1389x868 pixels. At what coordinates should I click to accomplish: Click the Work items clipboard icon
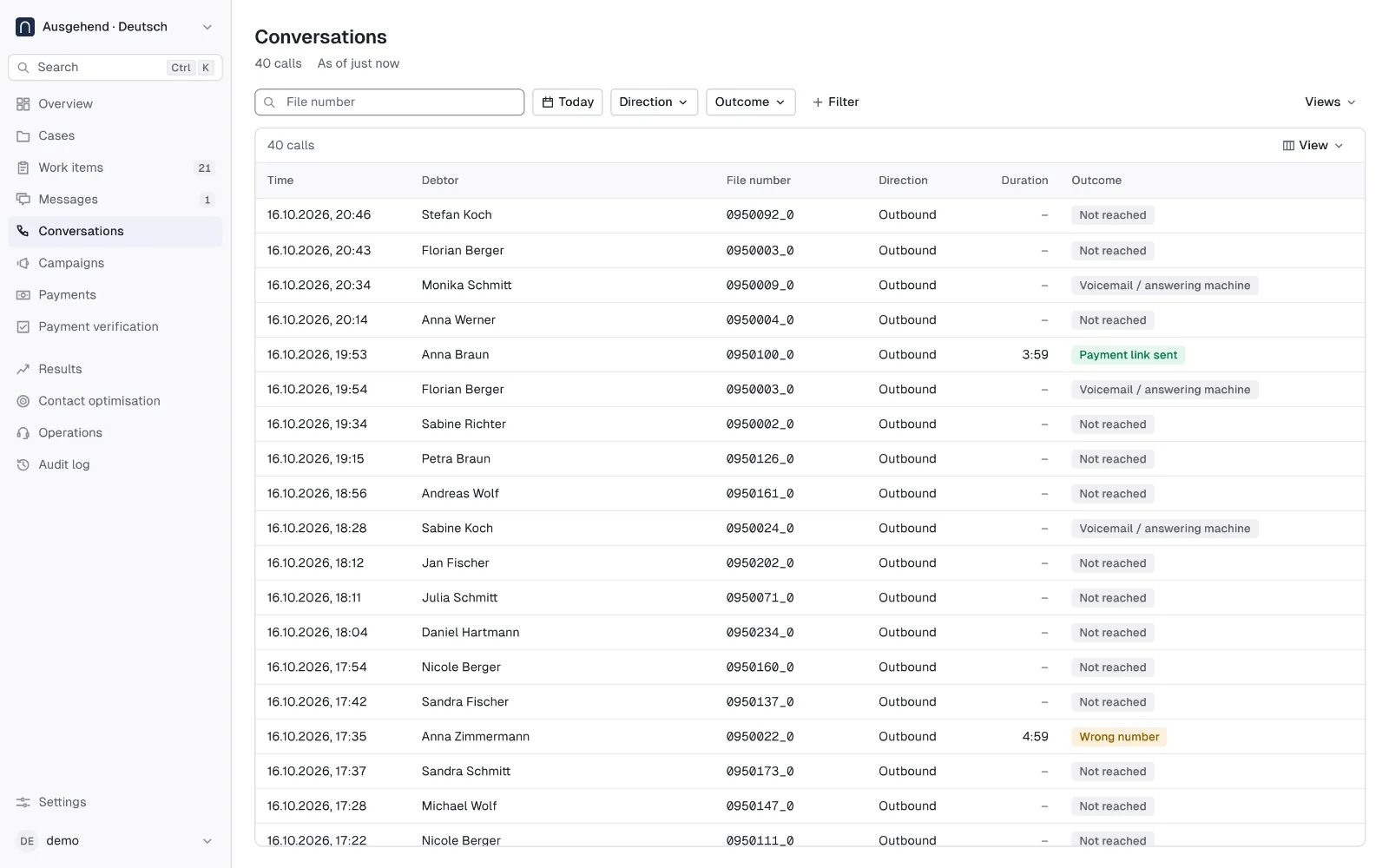click(23, 168)
